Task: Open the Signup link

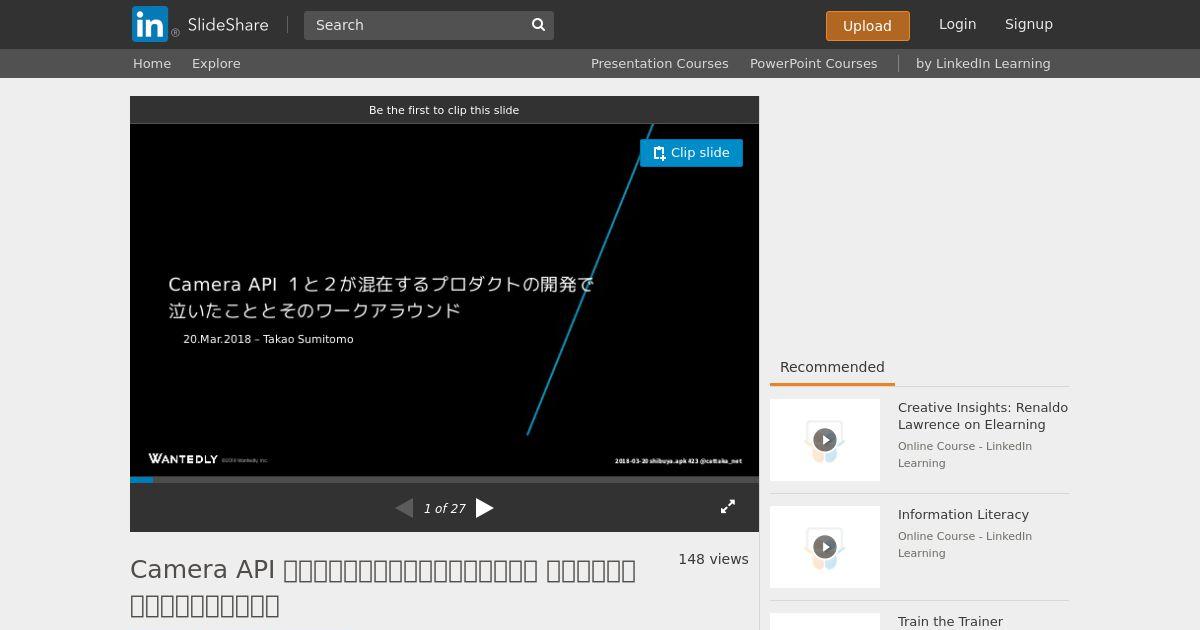Action: pyautogui.click(x=1028, y=24)
